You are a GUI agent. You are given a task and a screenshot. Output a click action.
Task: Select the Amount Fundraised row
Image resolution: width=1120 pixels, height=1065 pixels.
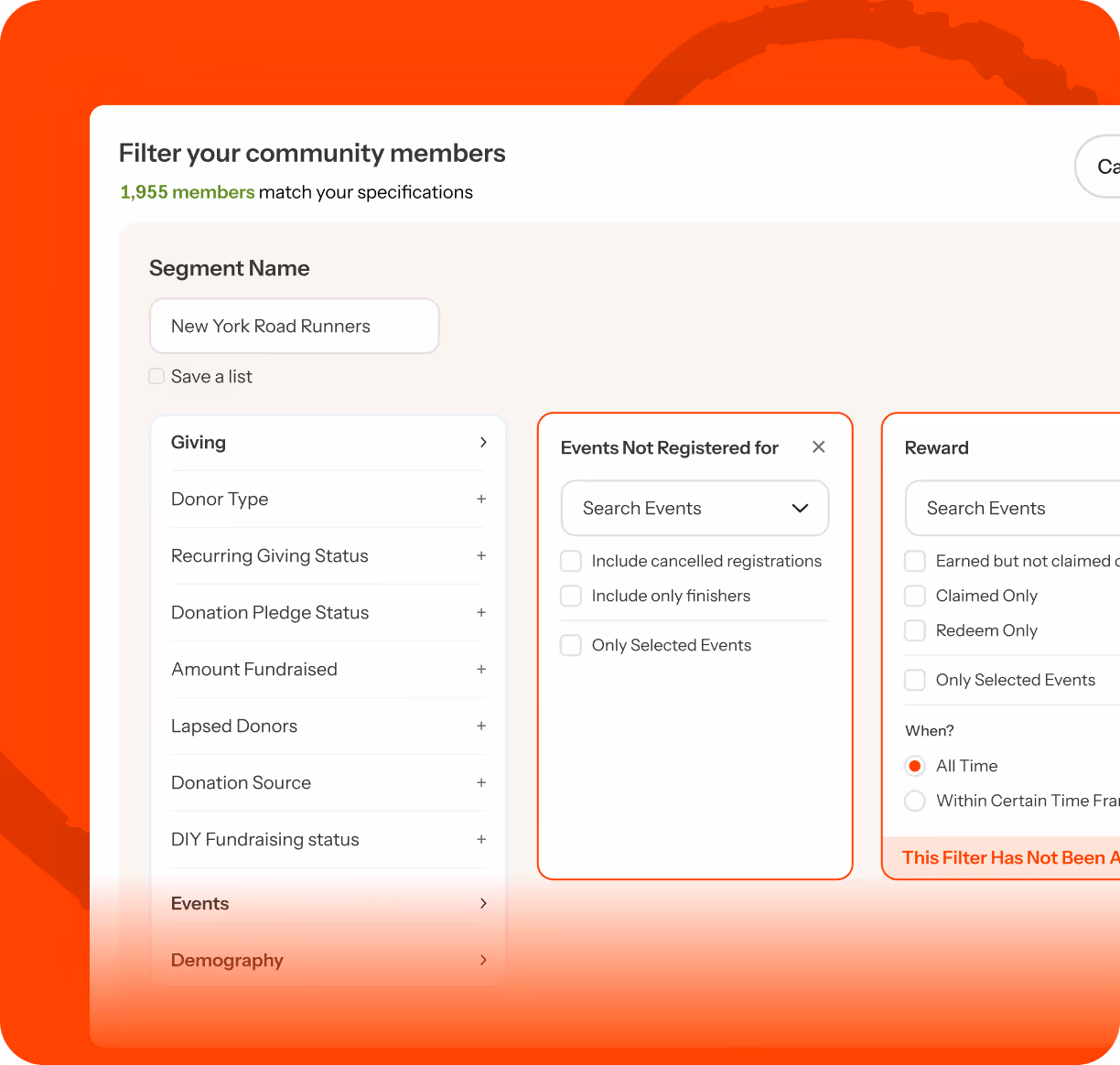(328, 669)
